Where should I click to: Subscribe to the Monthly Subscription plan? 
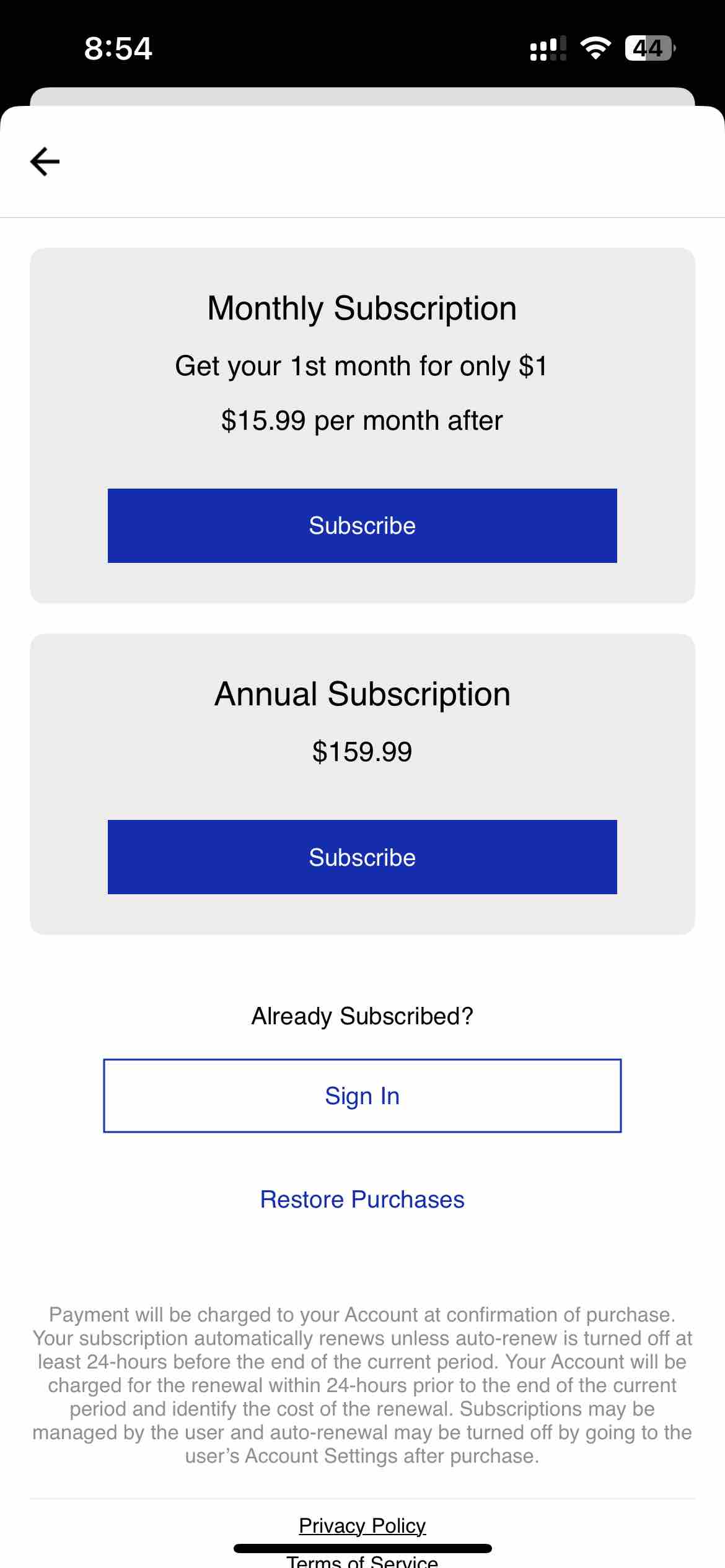(x=362, y=526)
